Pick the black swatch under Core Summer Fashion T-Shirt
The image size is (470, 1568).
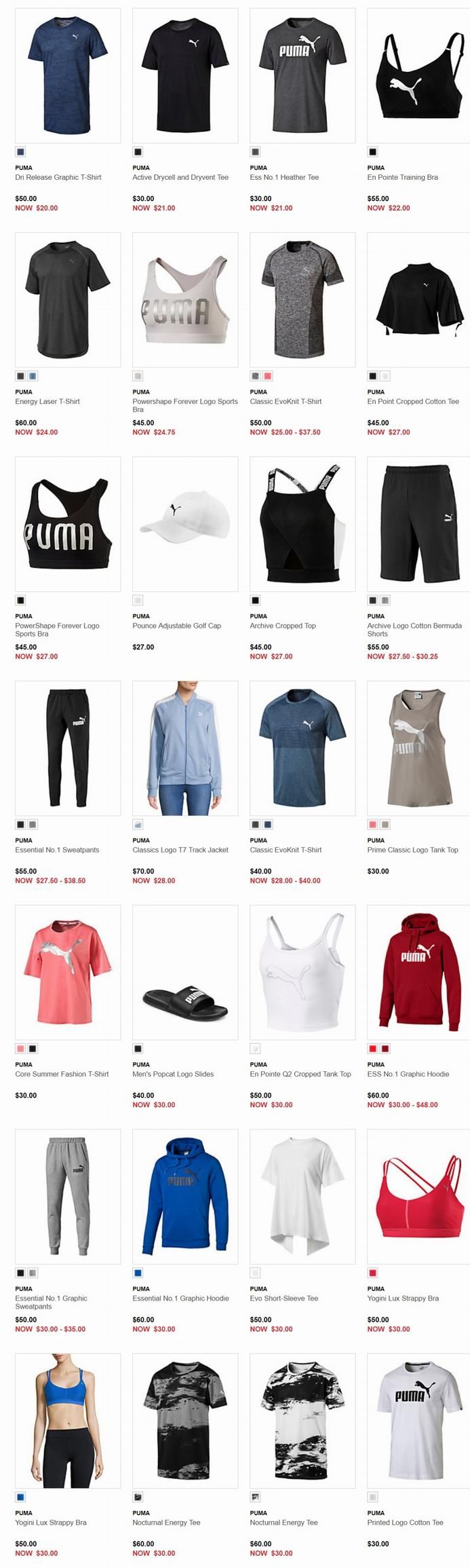(x=33, y=1049)
